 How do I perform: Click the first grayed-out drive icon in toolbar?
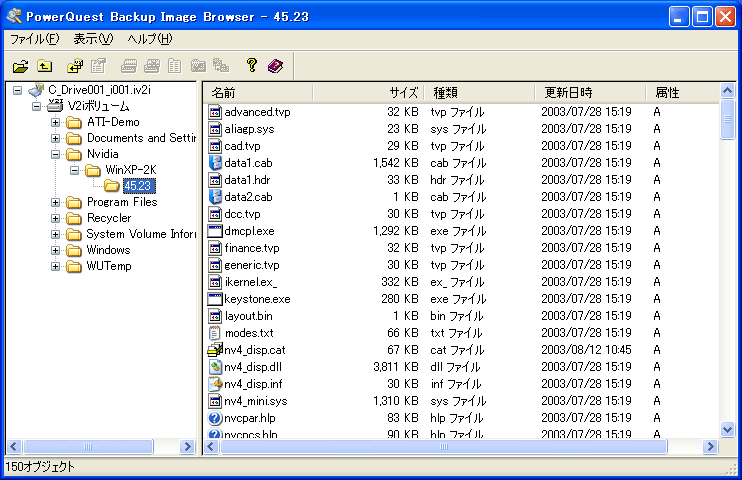128,66
